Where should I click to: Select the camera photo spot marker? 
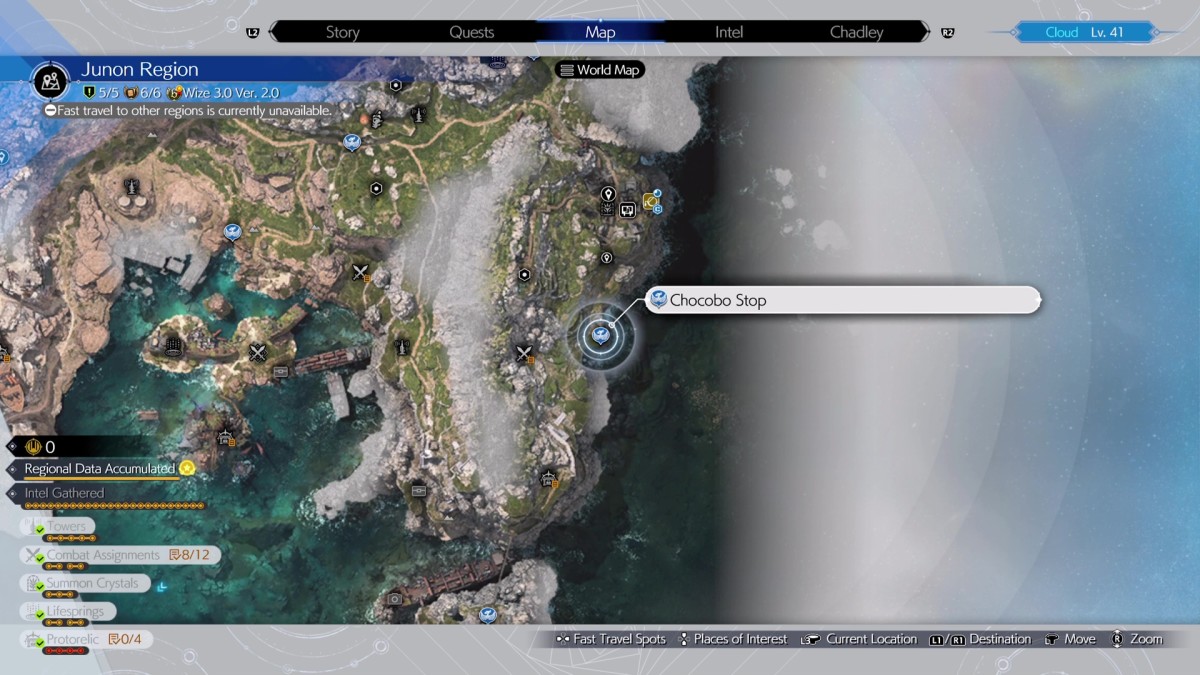(395, 598)
